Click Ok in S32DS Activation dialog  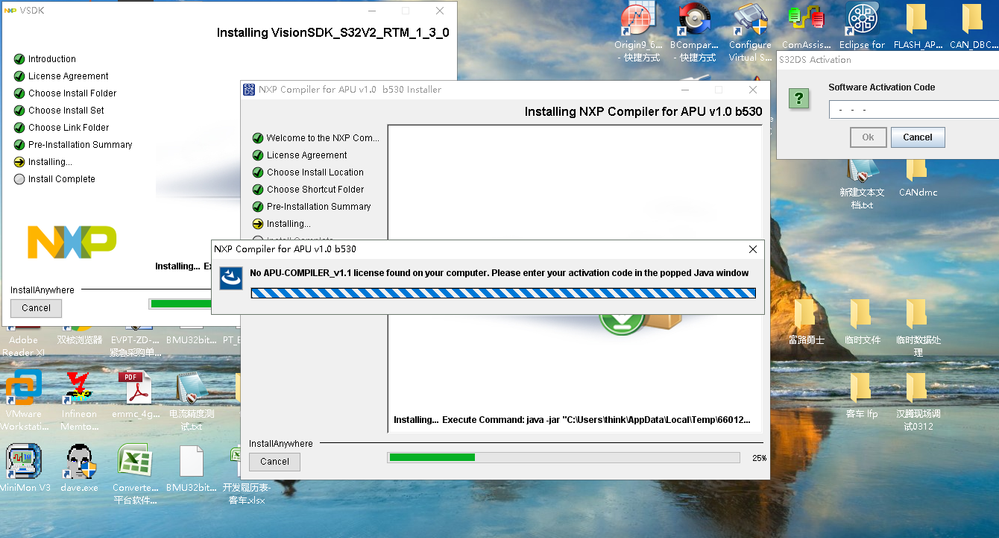(868, 137)
